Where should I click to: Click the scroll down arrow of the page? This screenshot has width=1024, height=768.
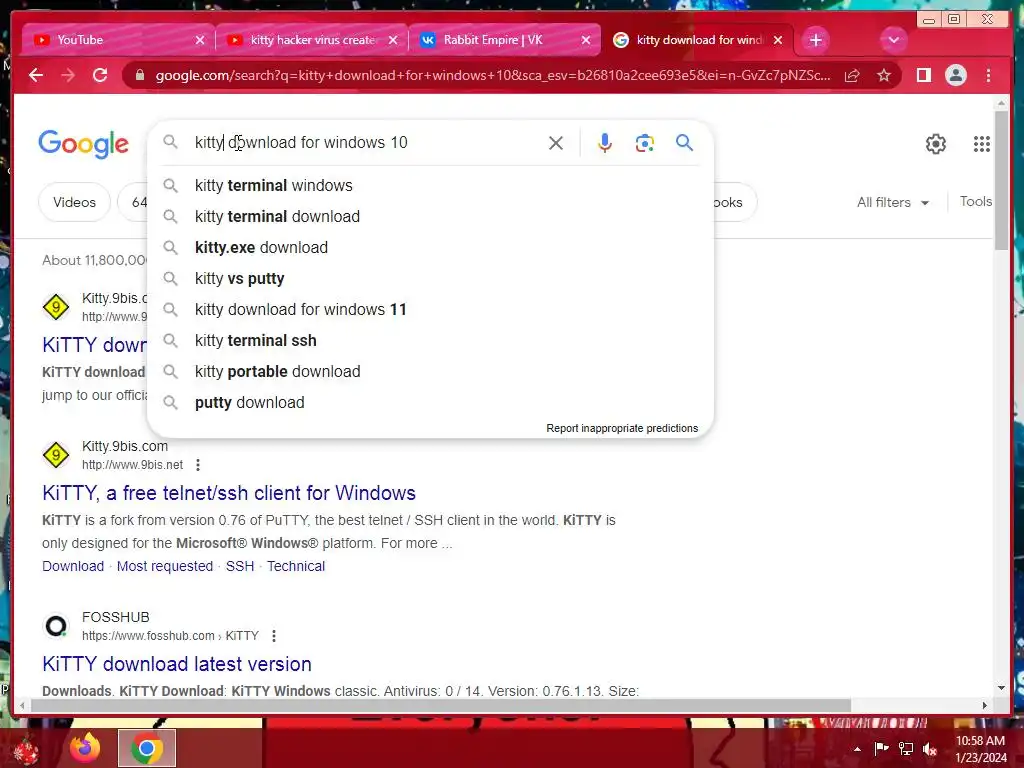point(1002,688)
